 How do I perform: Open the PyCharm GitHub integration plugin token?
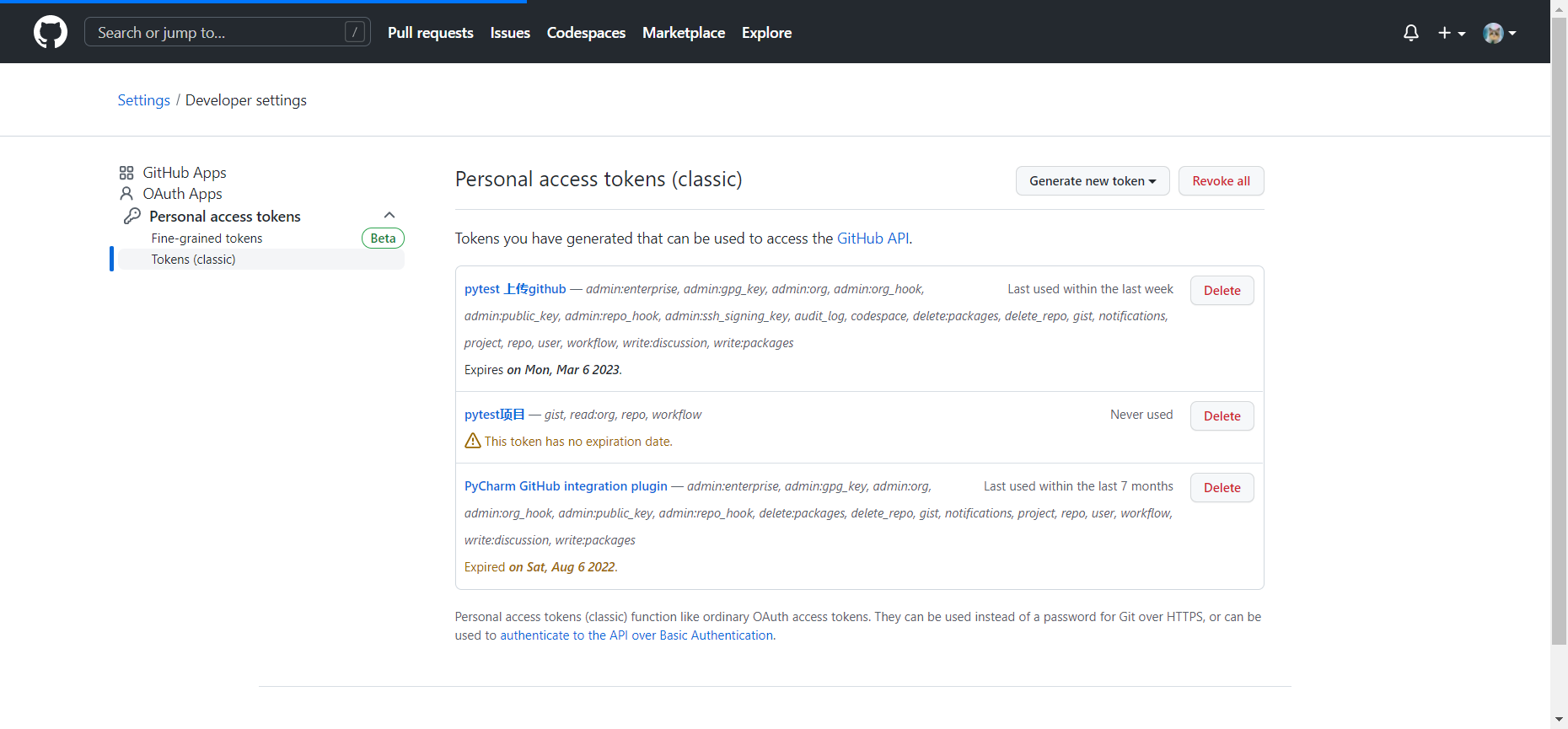coord(566,486)
